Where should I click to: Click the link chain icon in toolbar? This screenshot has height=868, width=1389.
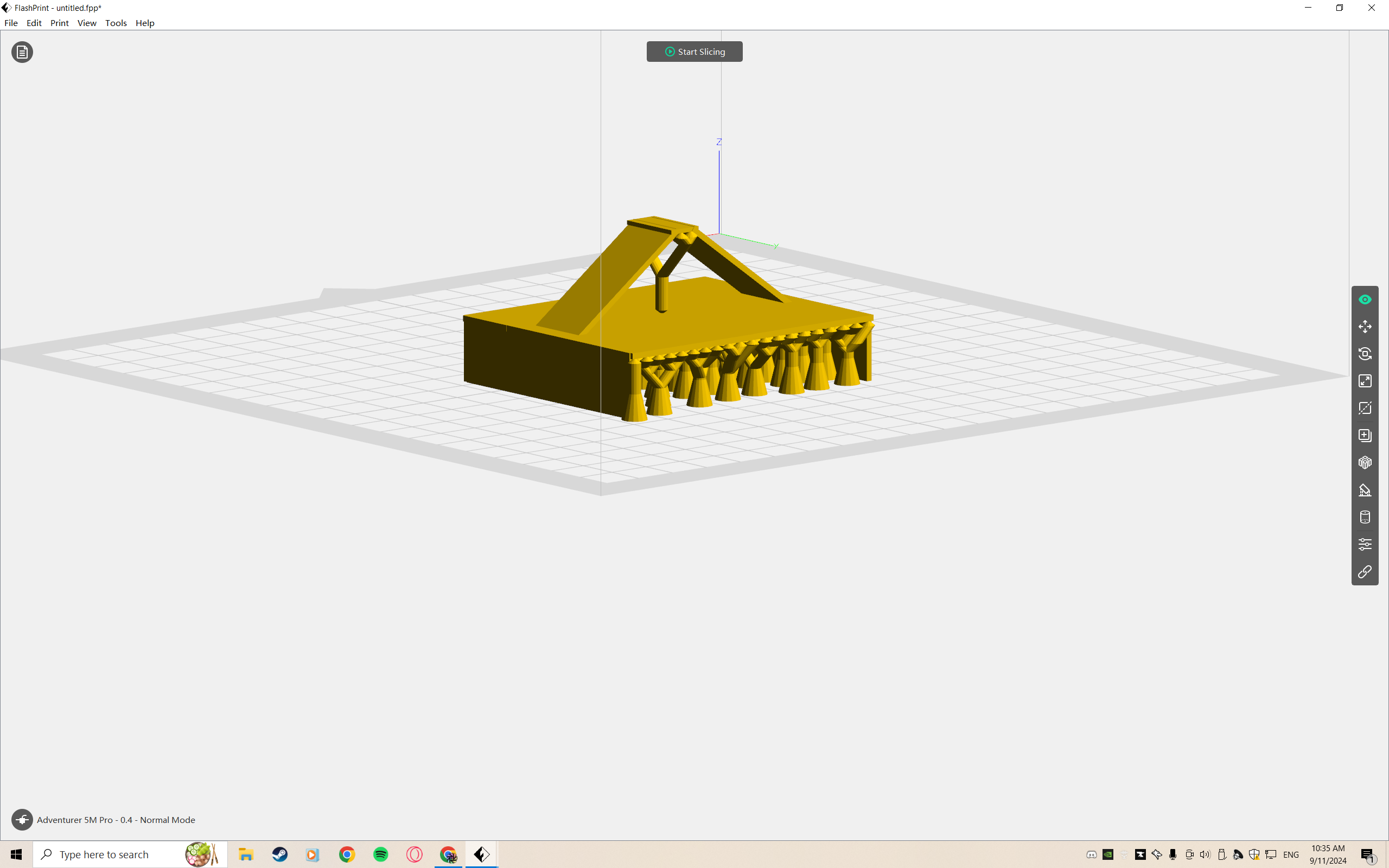pos(1365,572)
